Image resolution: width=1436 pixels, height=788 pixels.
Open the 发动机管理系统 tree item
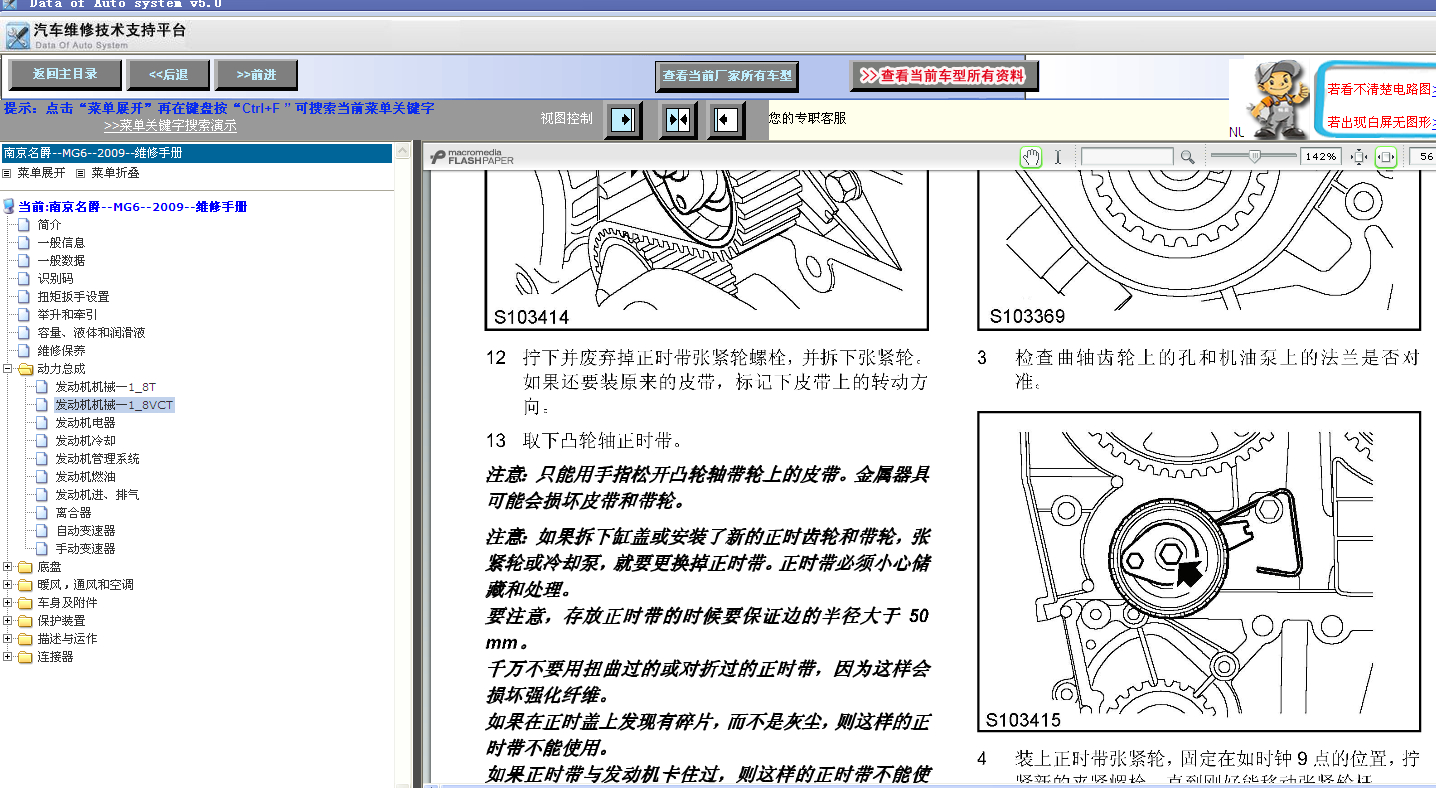click(x=97, y=459)
